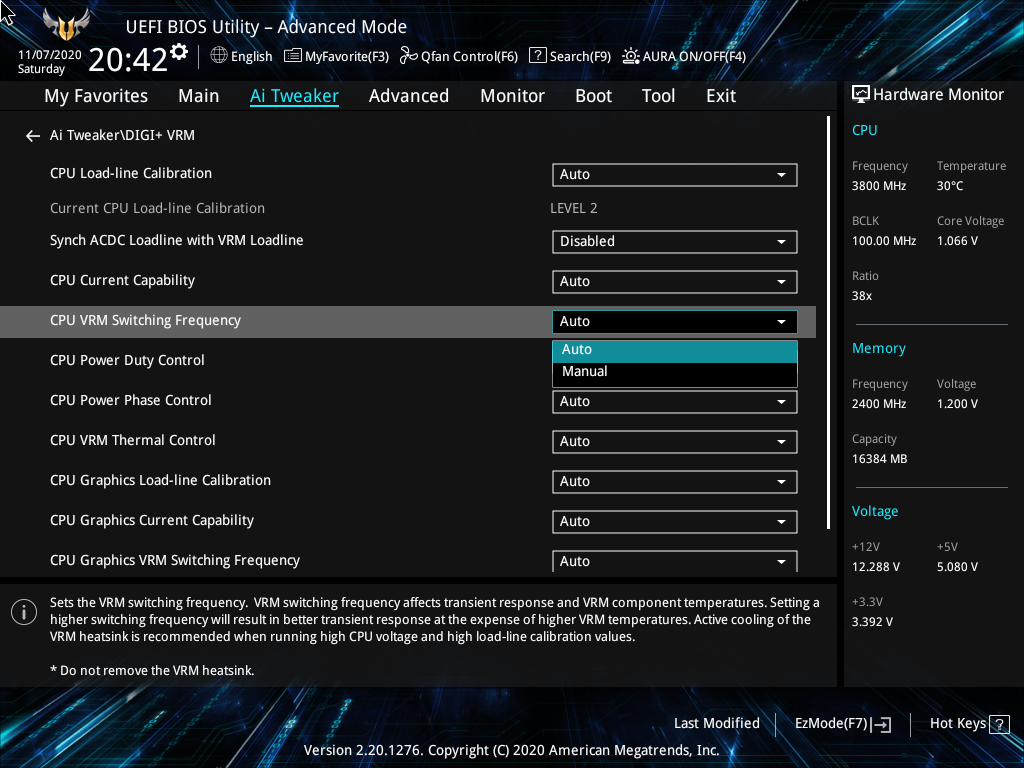Screen dimensions: 1024x768
Task: Click Hot Keys button text
Action: point(957,724)
